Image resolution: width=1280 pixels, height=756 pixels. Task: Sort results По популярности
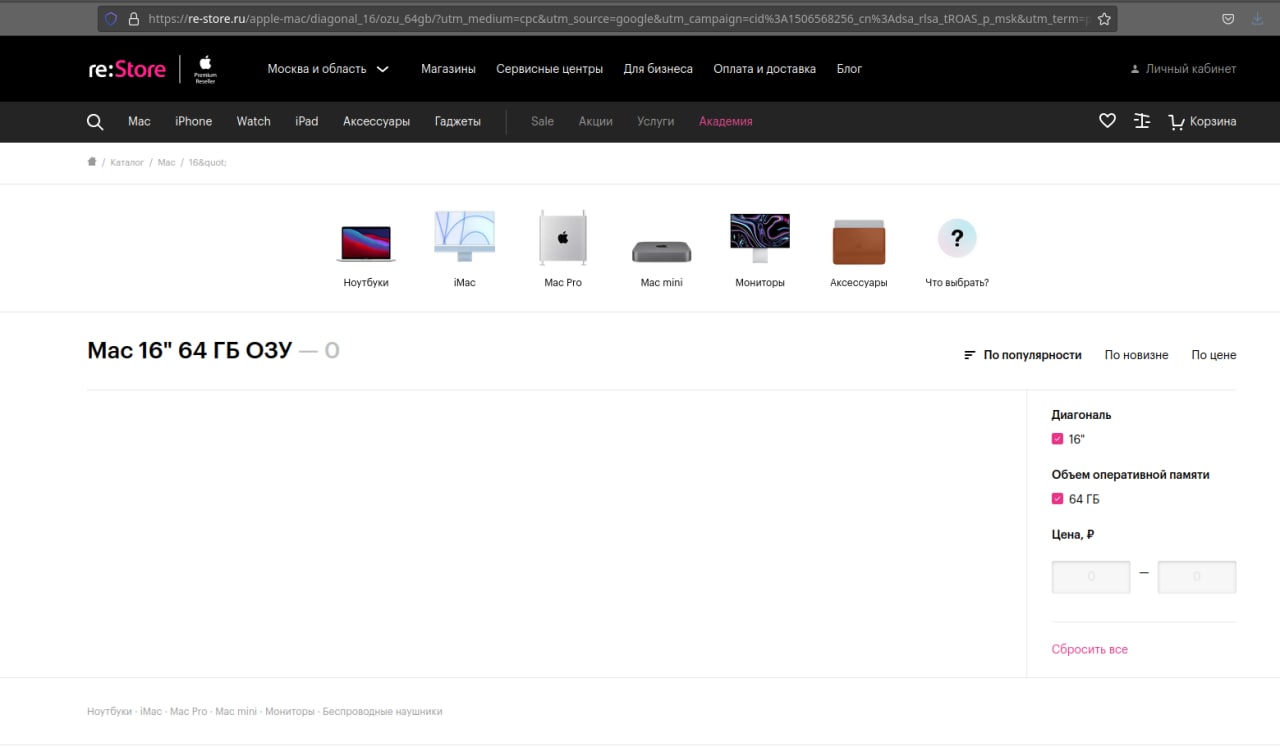tap(1033, 355)
